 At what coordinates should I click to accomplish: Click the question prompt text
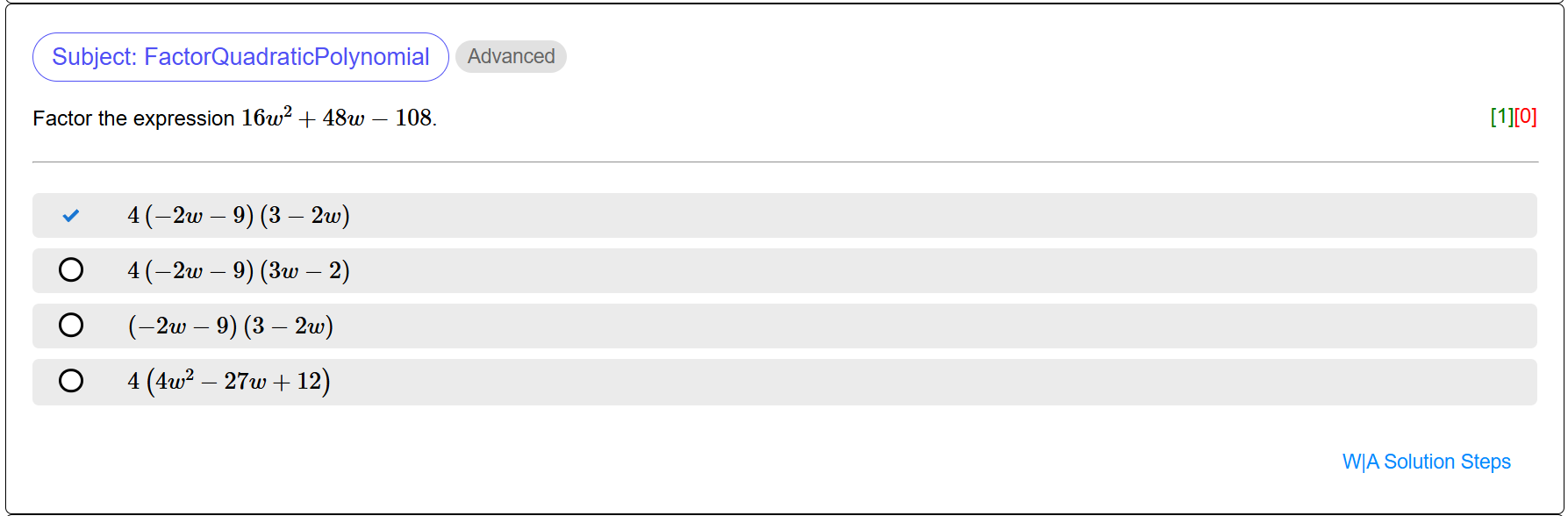234,118
